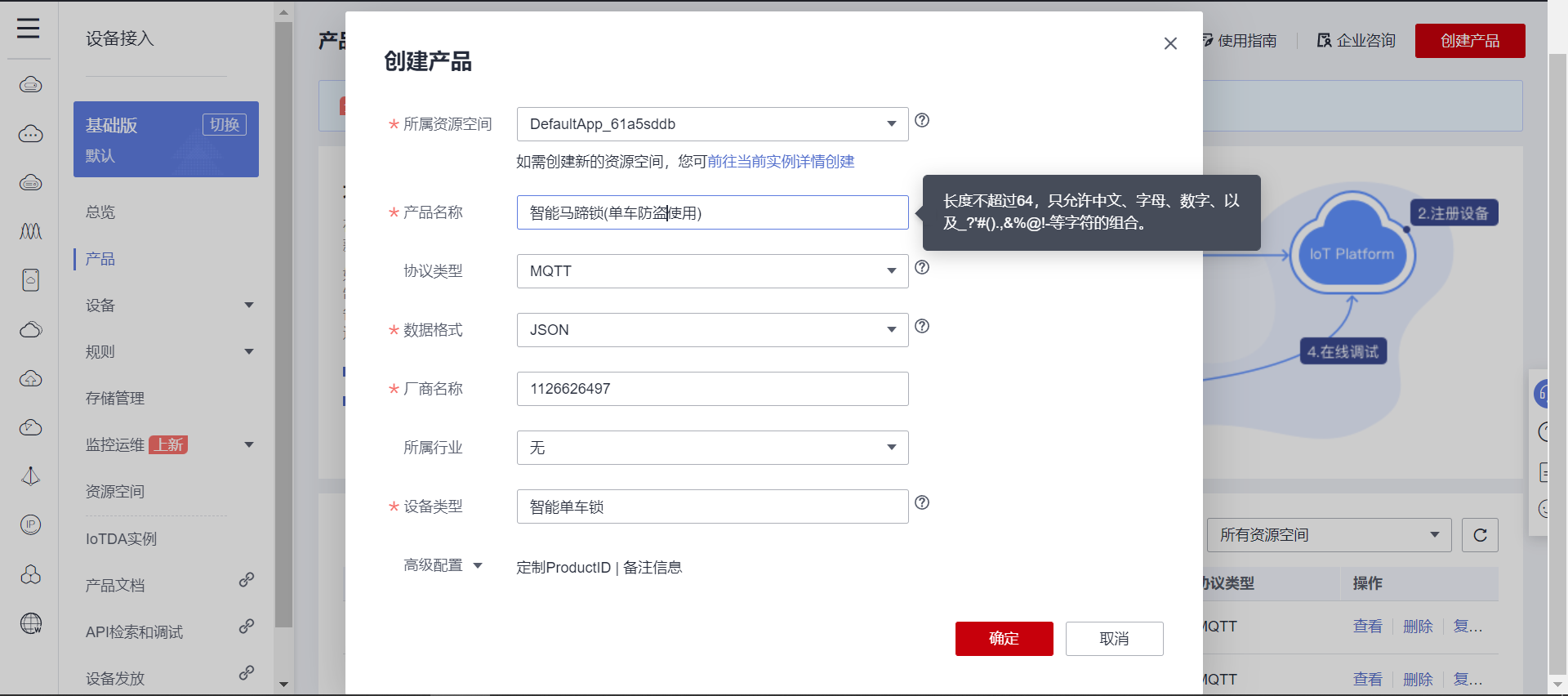1568x696 pixels.
Task: Open 存储管理 in the sidebar
Action: (115, 399)
